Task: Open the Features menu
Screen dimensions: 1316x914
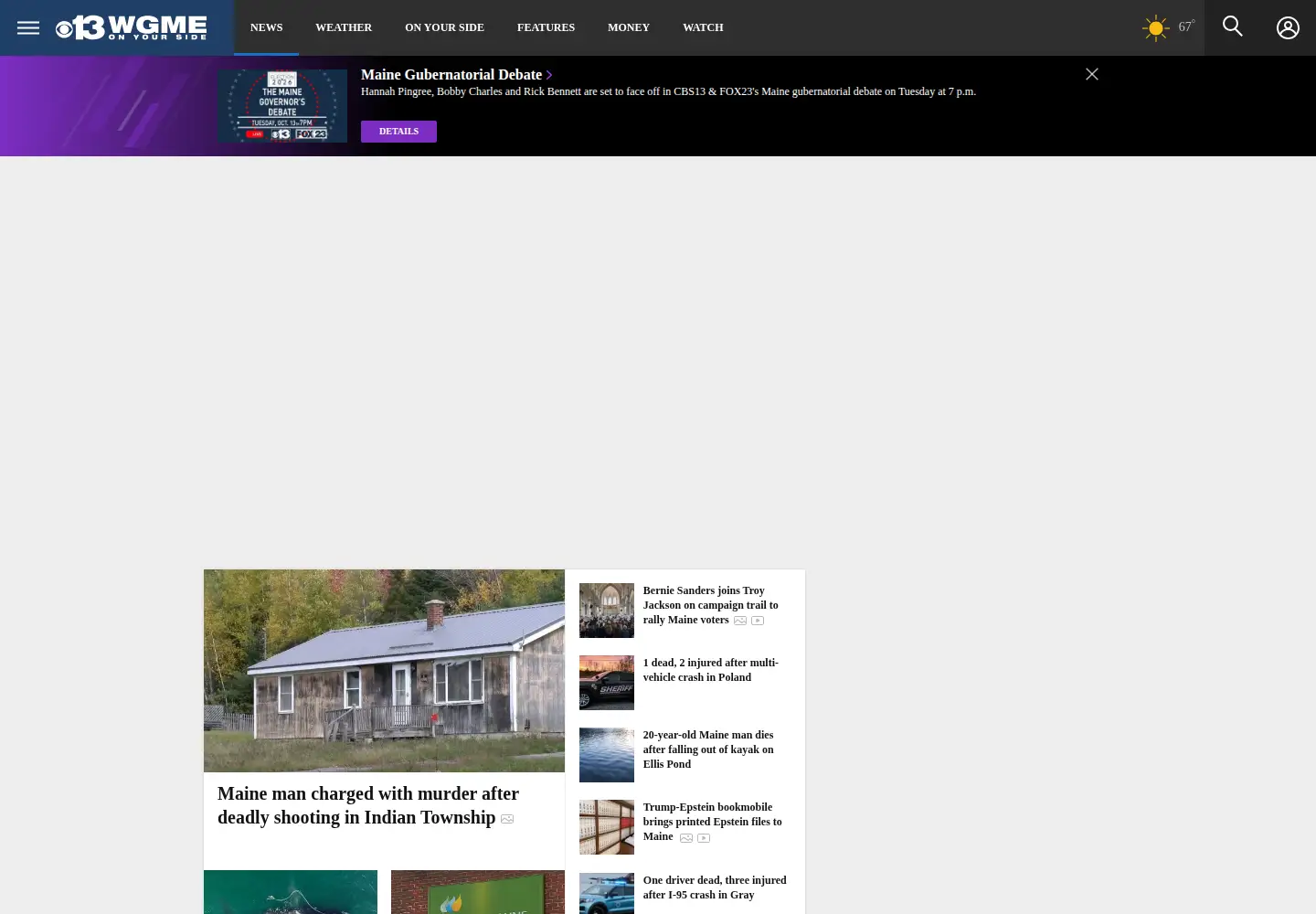Action: click(x=546, y=27)
